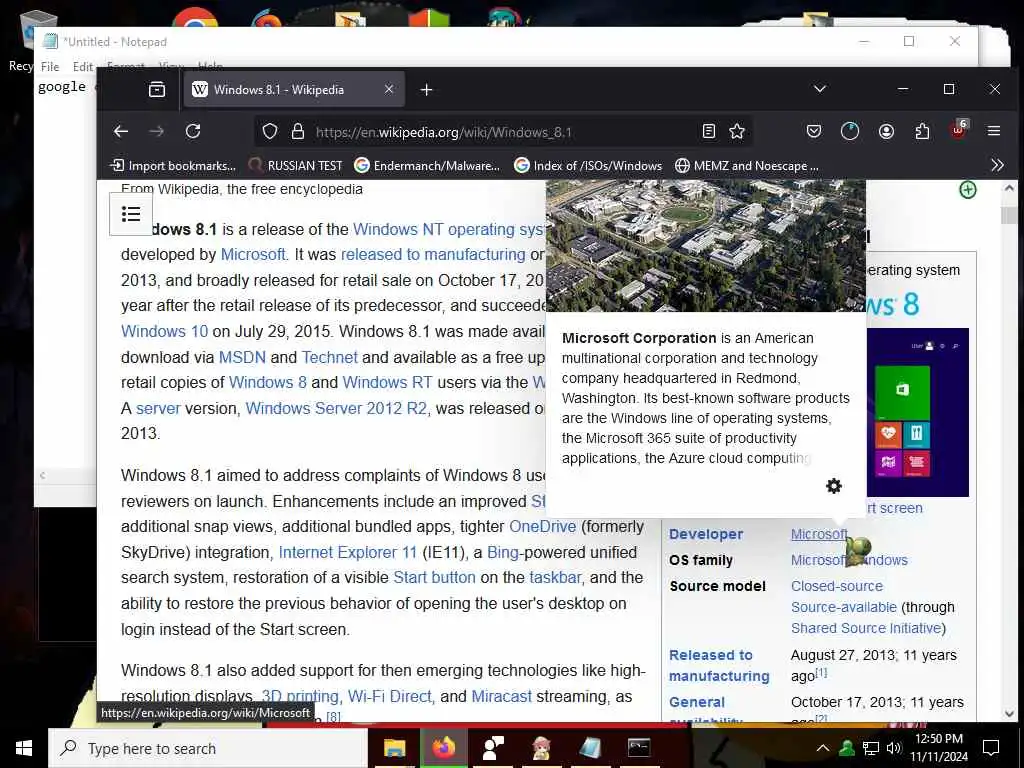Screen dimensions: 1024x768
Task: Follow OneDrive link
Action: (x=543, y=526)
